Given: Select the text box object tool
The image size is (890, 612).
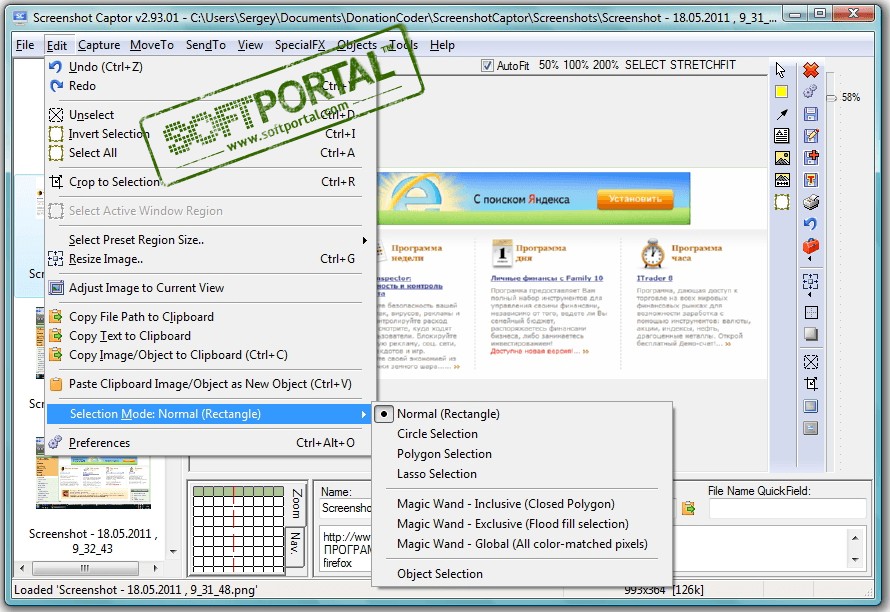Looking at the screenshot, I should (x=782, y=136).
